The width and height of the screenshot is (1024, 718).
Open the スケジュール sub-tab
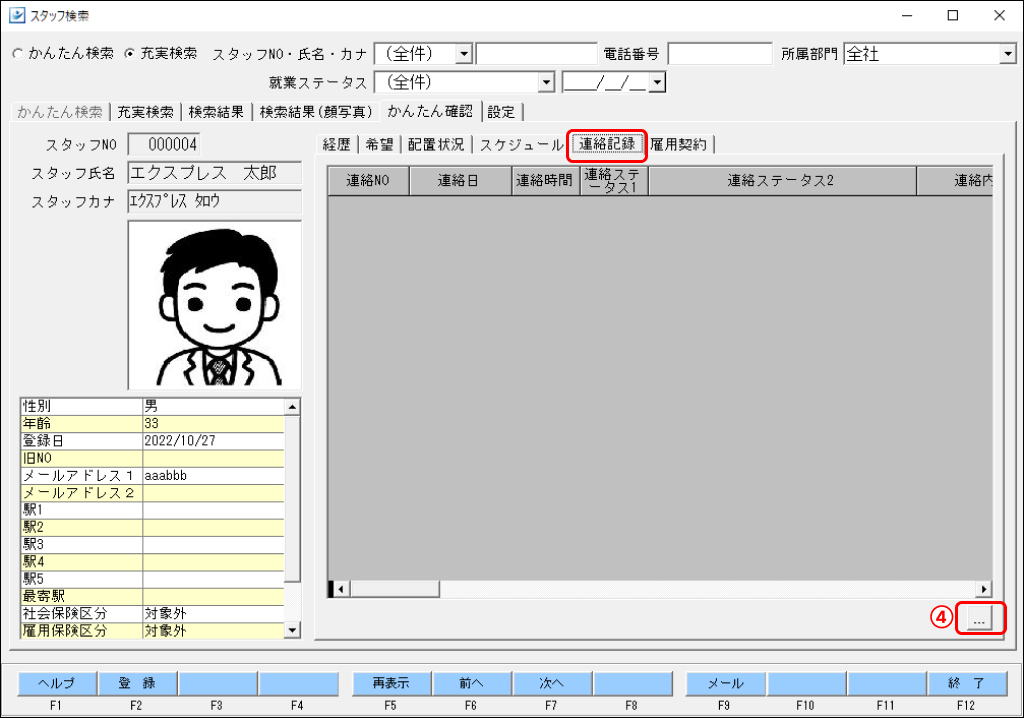521,144
